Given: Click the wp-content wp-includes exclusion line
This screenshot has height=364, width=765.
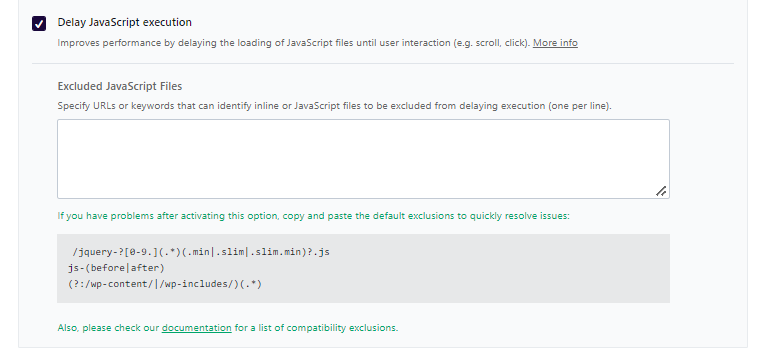Looking at the screenshot, I should 165,283.
